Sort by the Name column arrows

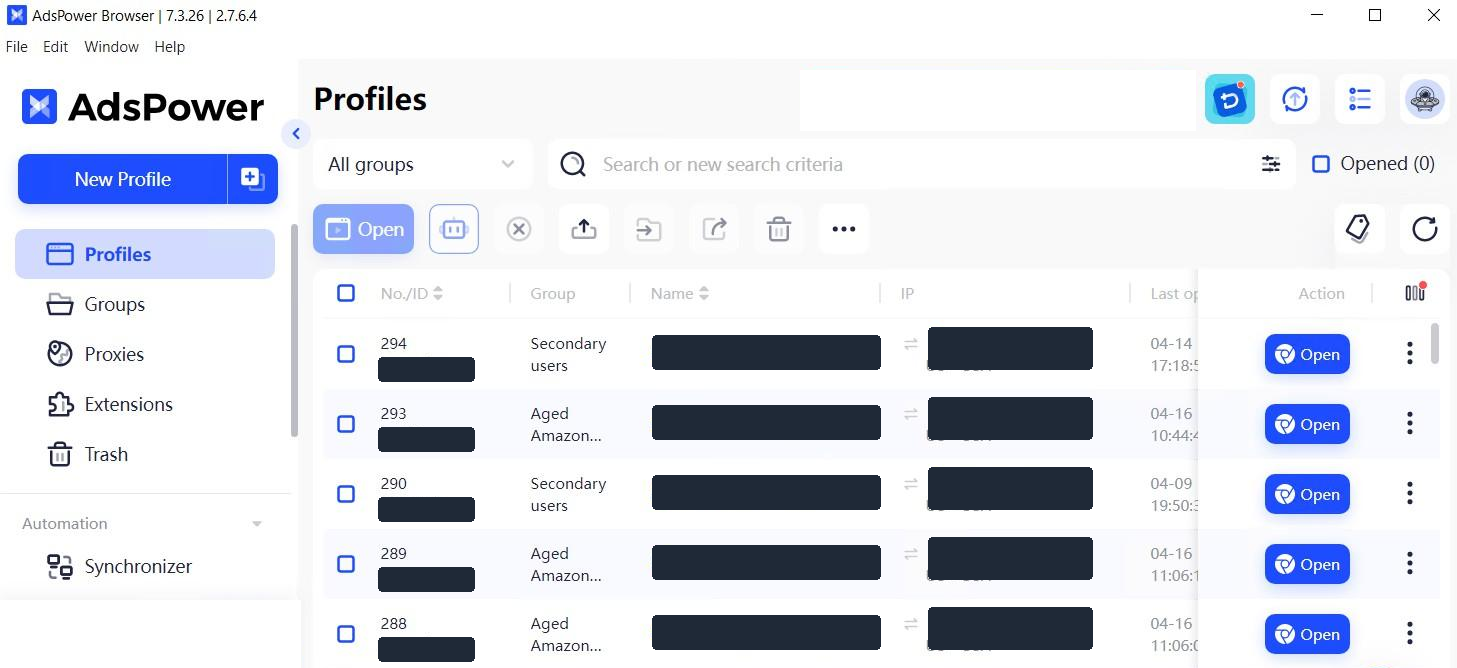704,293
